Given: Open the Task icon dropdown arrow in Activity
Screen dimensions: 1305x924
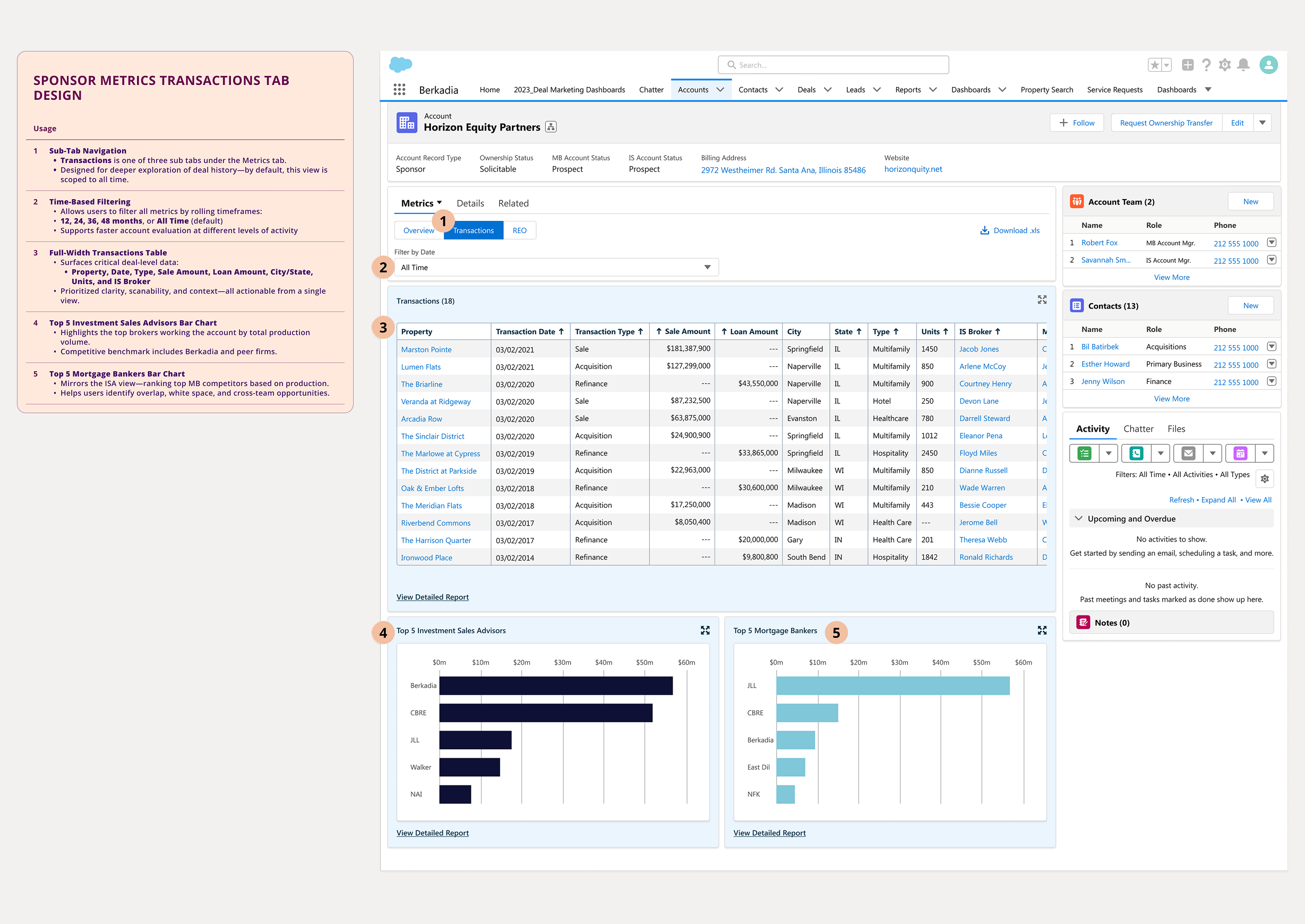Looking at the screenshot, I should click(x=1108, y=454).
